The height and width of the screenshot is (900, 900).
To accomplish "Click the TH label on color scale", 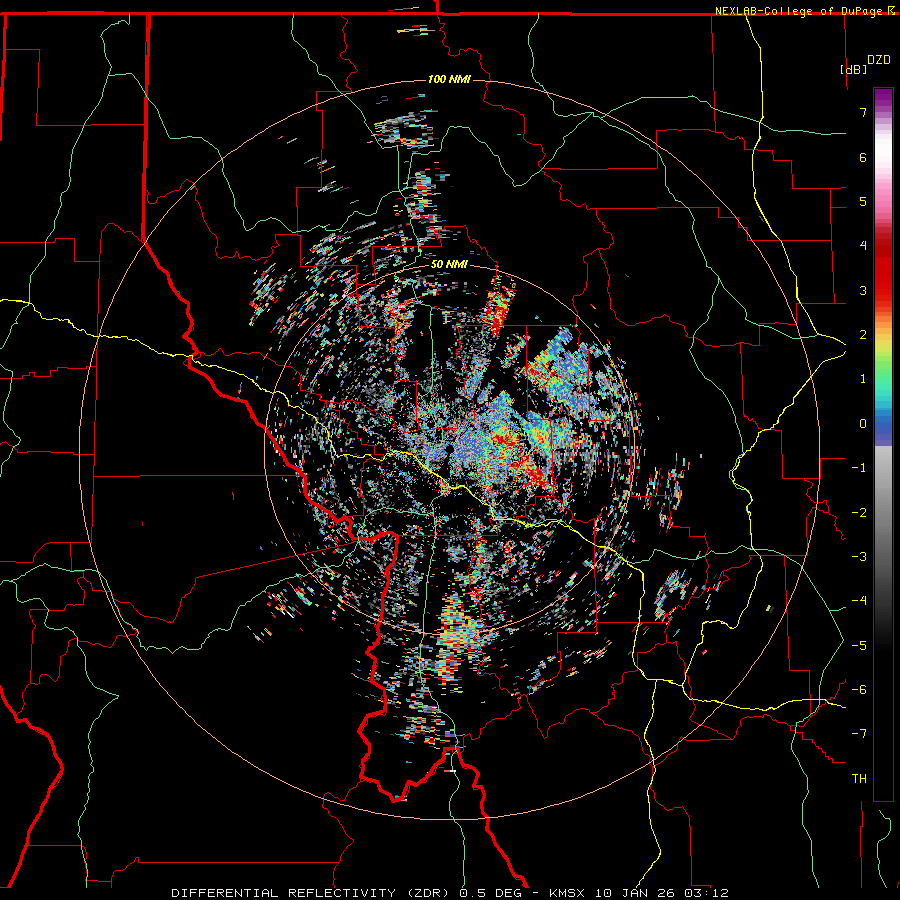I will click(x=859, y=779).
